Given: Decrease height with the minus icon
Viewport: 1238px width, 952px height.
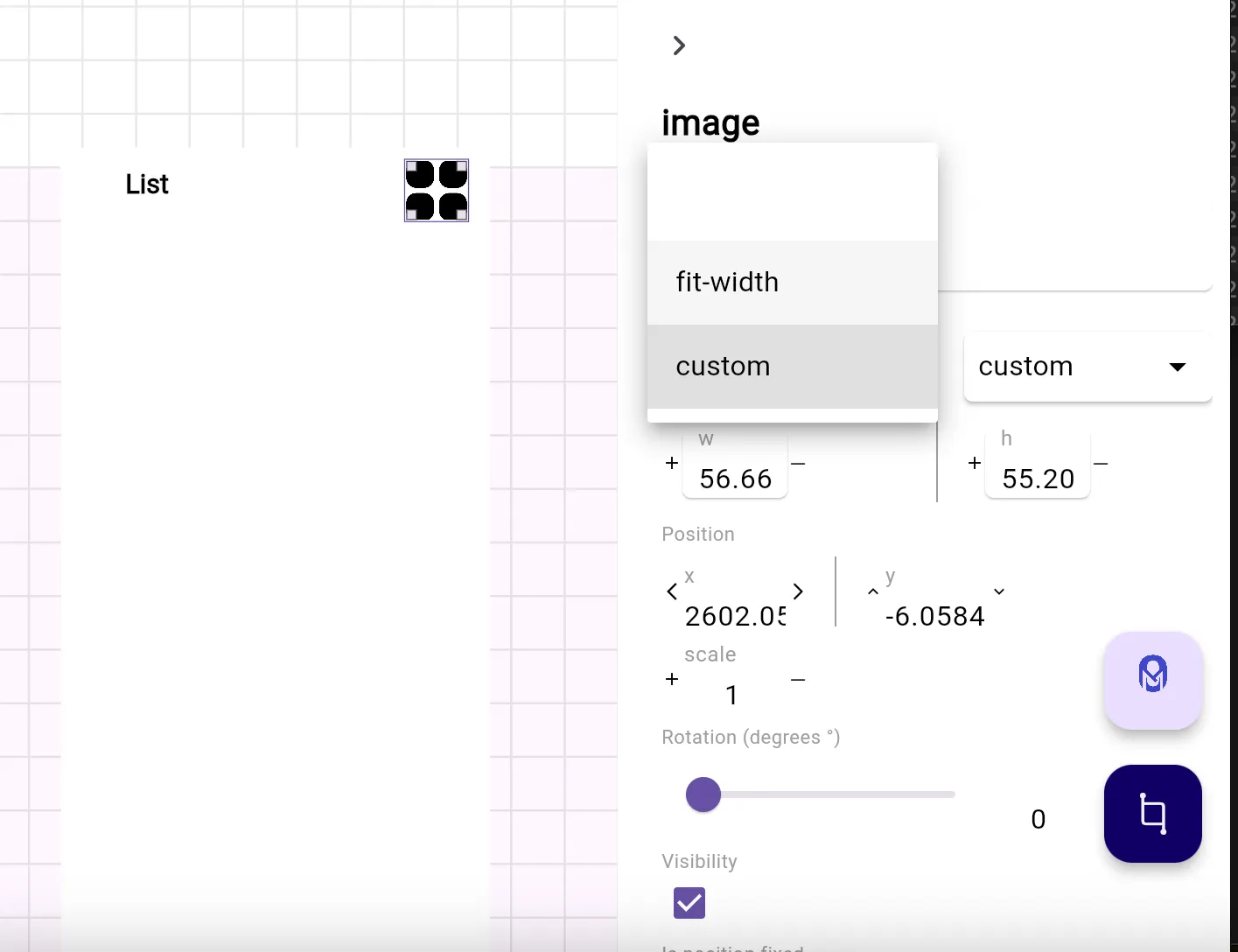Looking at the screenshot, I should [x=1101, y=463].
